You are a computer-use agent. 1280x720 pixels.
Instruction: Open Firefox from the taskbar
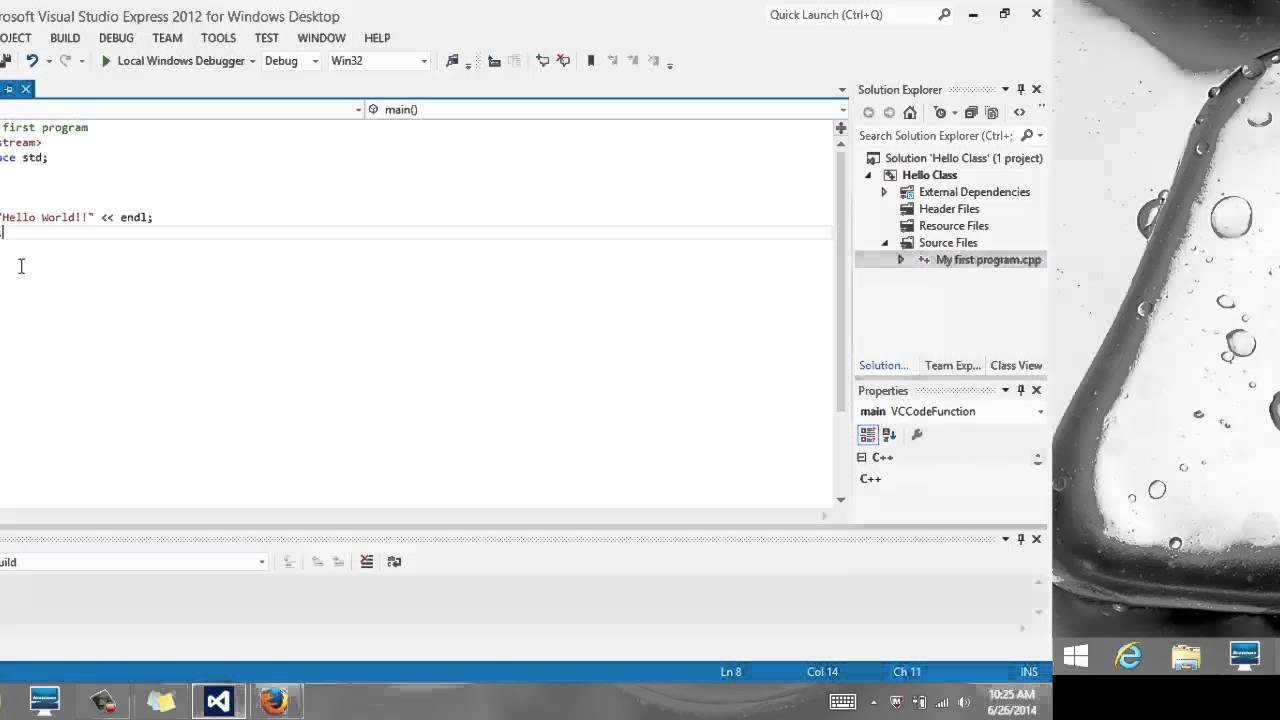(x=274, y=701)
